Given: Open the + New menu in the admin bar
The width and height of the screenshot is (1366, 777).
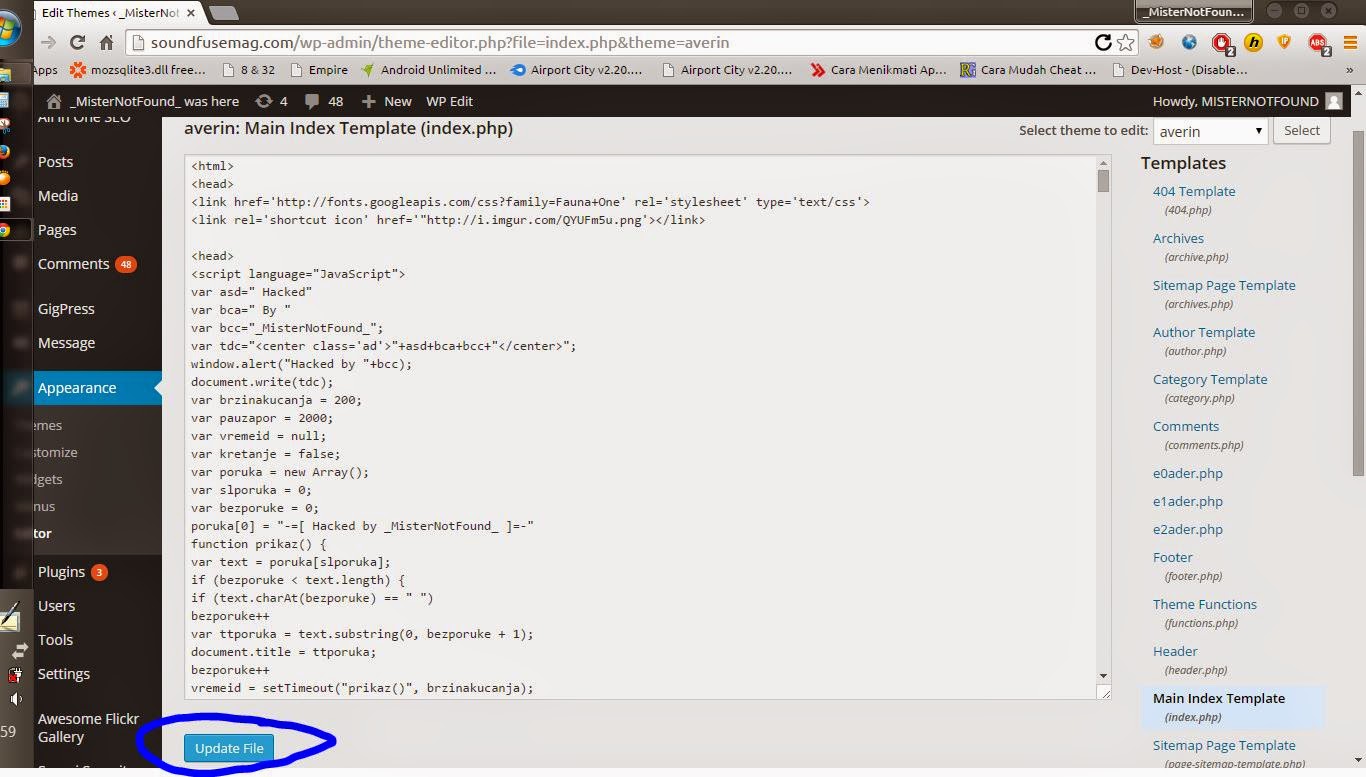Looking at the screenshot, I should (385, 101).
